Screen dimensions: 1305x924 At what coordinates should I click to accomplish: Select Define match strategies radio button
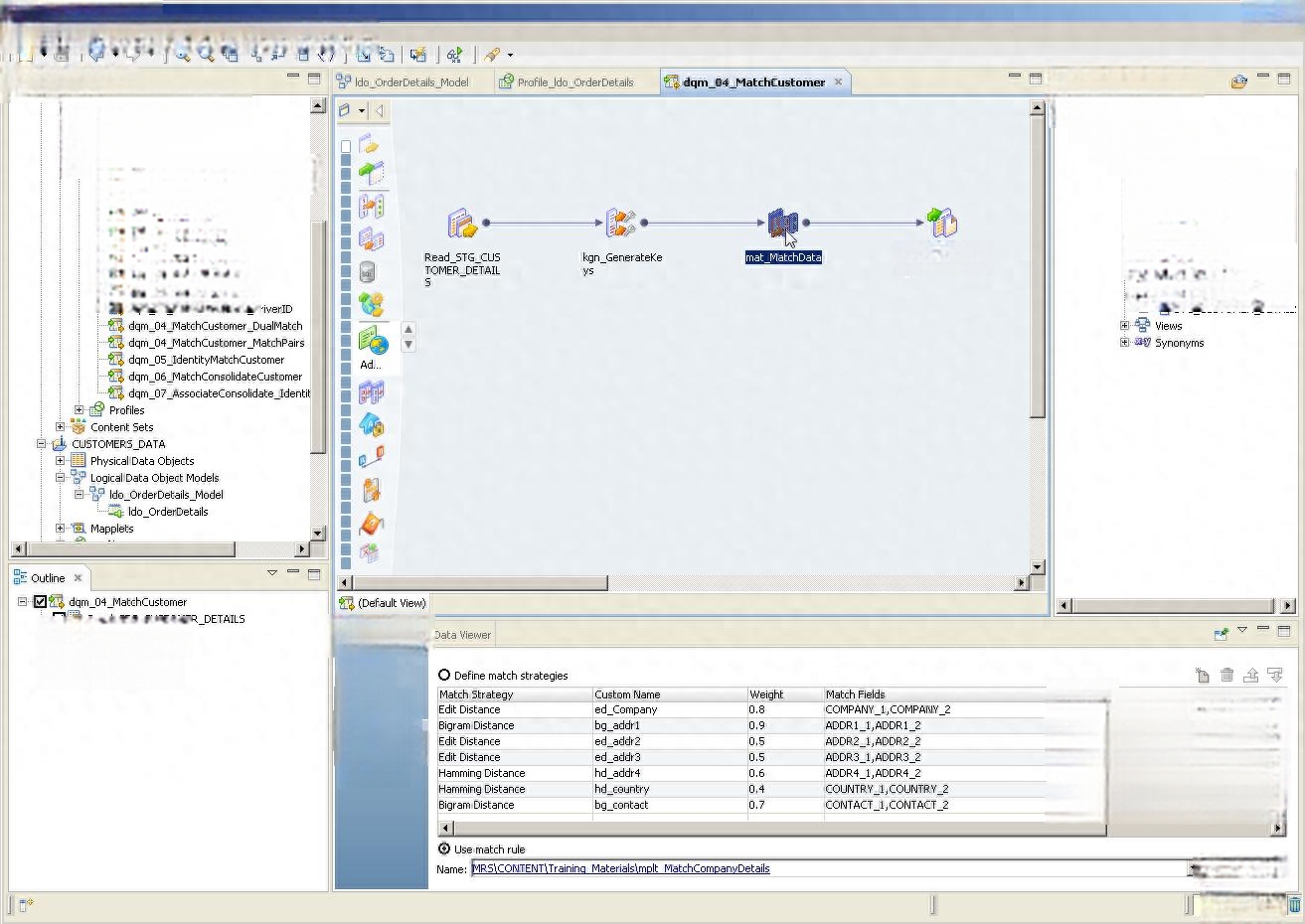point(444,675)
